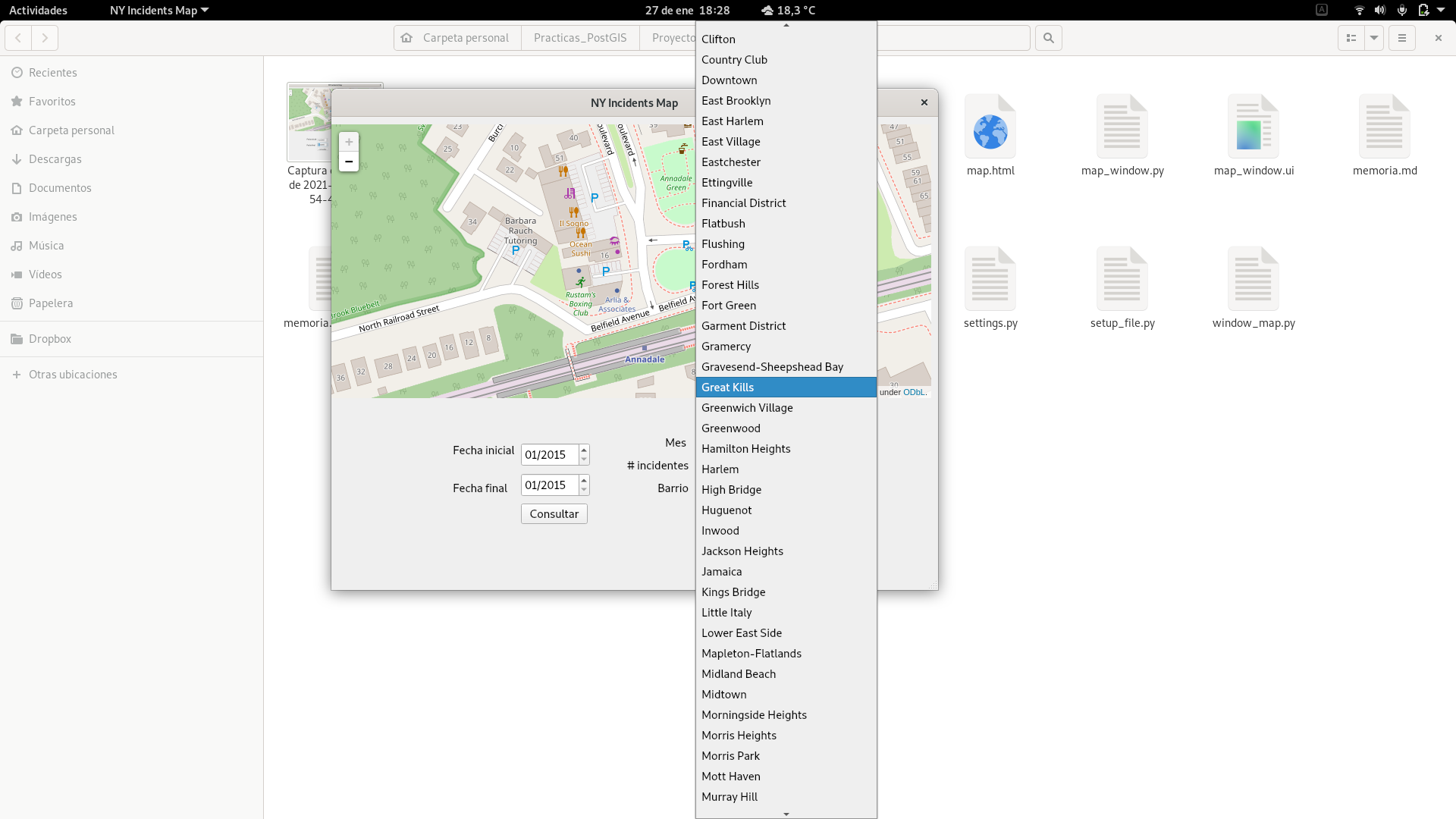Decrement the Fecha final spinner
1456x819 pixels.
click(x=584, y=490)
